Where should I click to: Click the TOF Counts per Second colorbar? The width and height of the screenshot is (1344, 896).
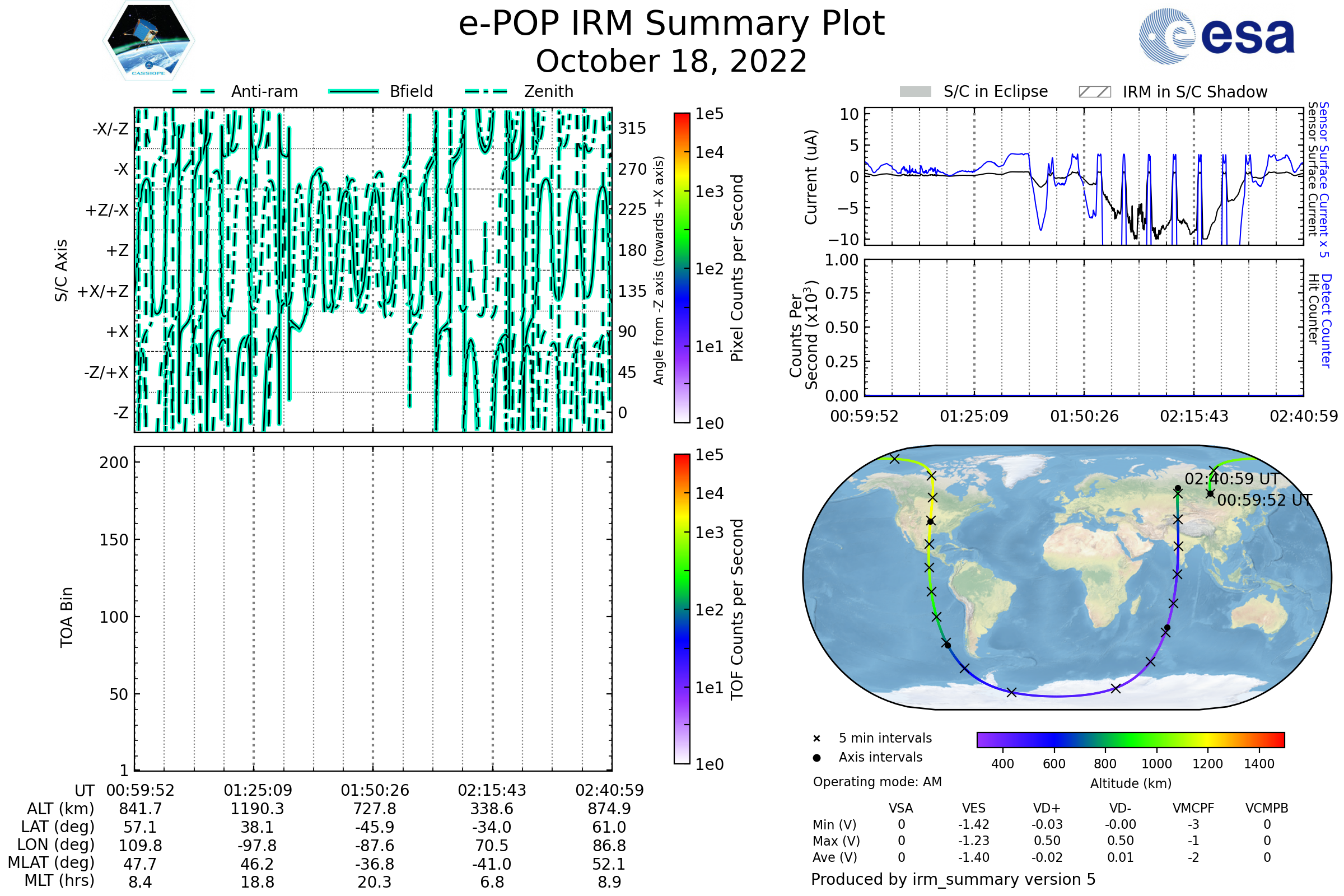click(682, 609)
